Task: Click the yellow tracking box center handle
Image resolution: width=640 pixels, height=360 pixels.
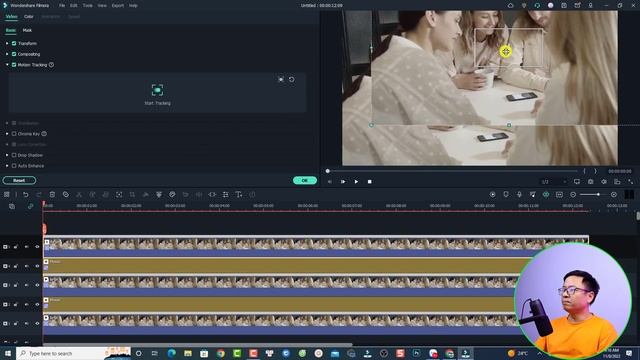Action: (x=506, y=51)
